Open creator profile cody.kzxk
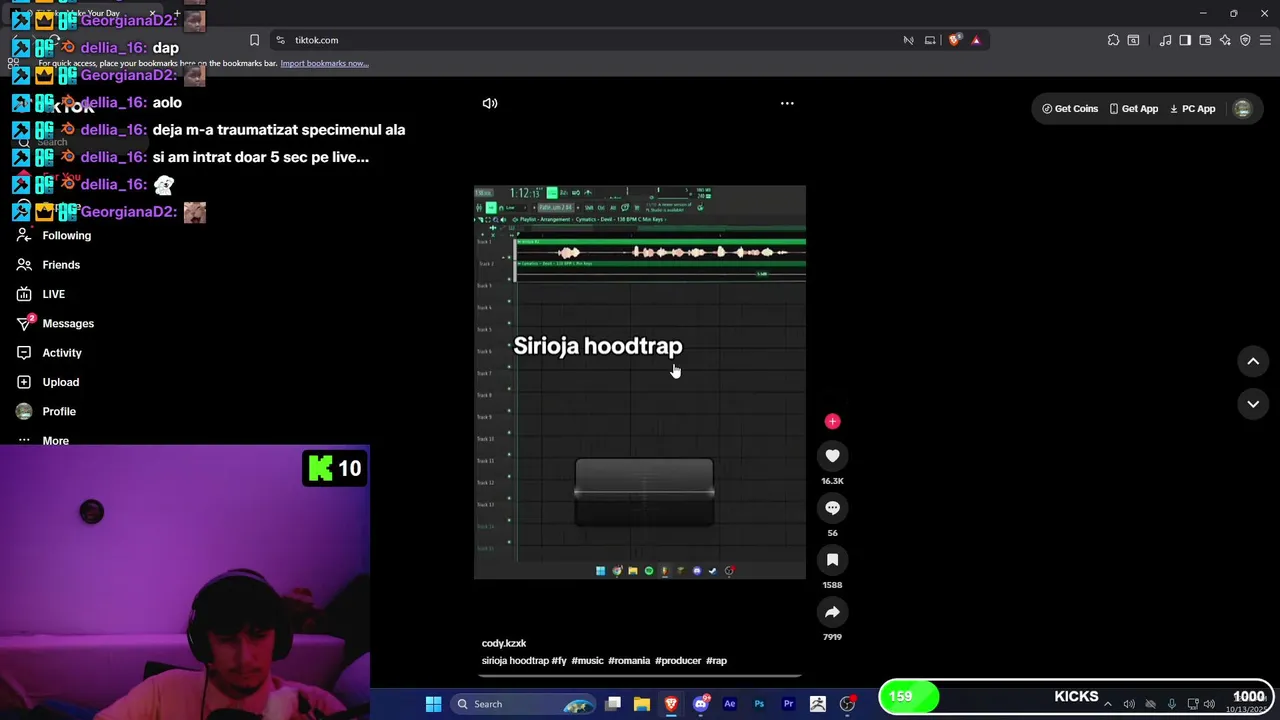Screen dimensions: 1280x720 point(503,643)
